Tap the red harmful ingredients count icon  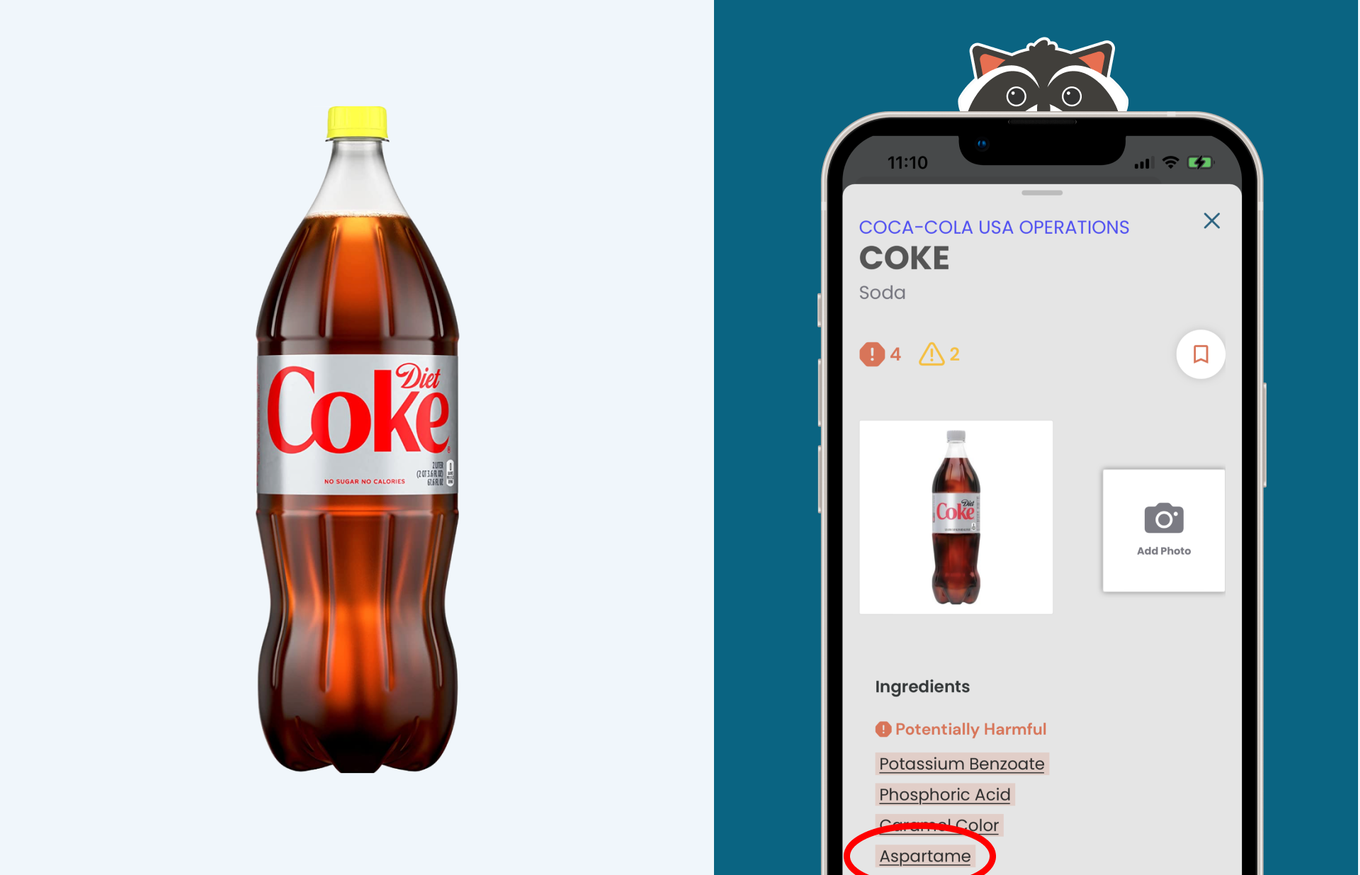pyautogui.click(x=872, y=354)
